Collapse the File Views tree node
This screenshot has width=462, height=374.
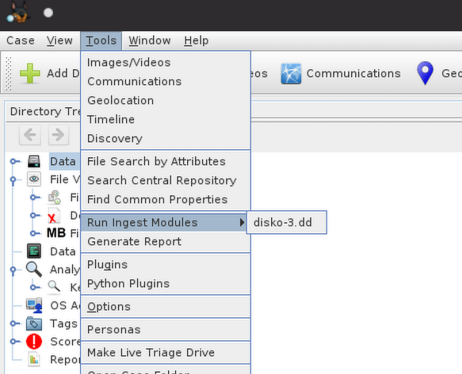pos(13,180)
